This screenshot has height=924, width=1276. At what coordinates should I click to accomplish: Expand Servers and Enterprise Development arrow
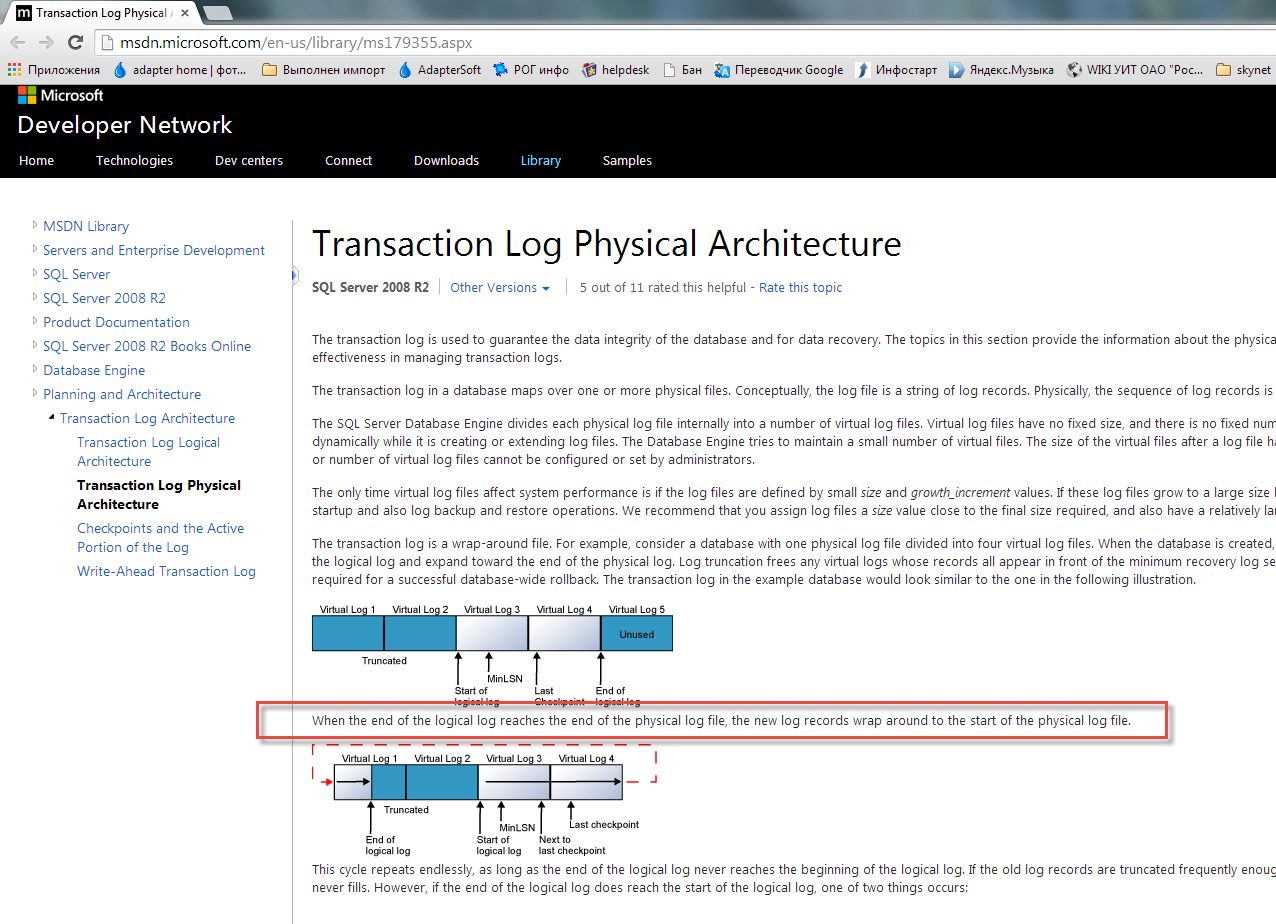click(35, 249)
